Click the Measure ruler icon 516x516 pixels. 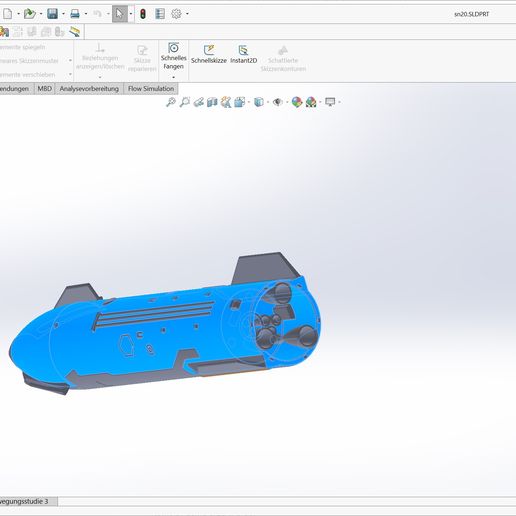(74, 32)
